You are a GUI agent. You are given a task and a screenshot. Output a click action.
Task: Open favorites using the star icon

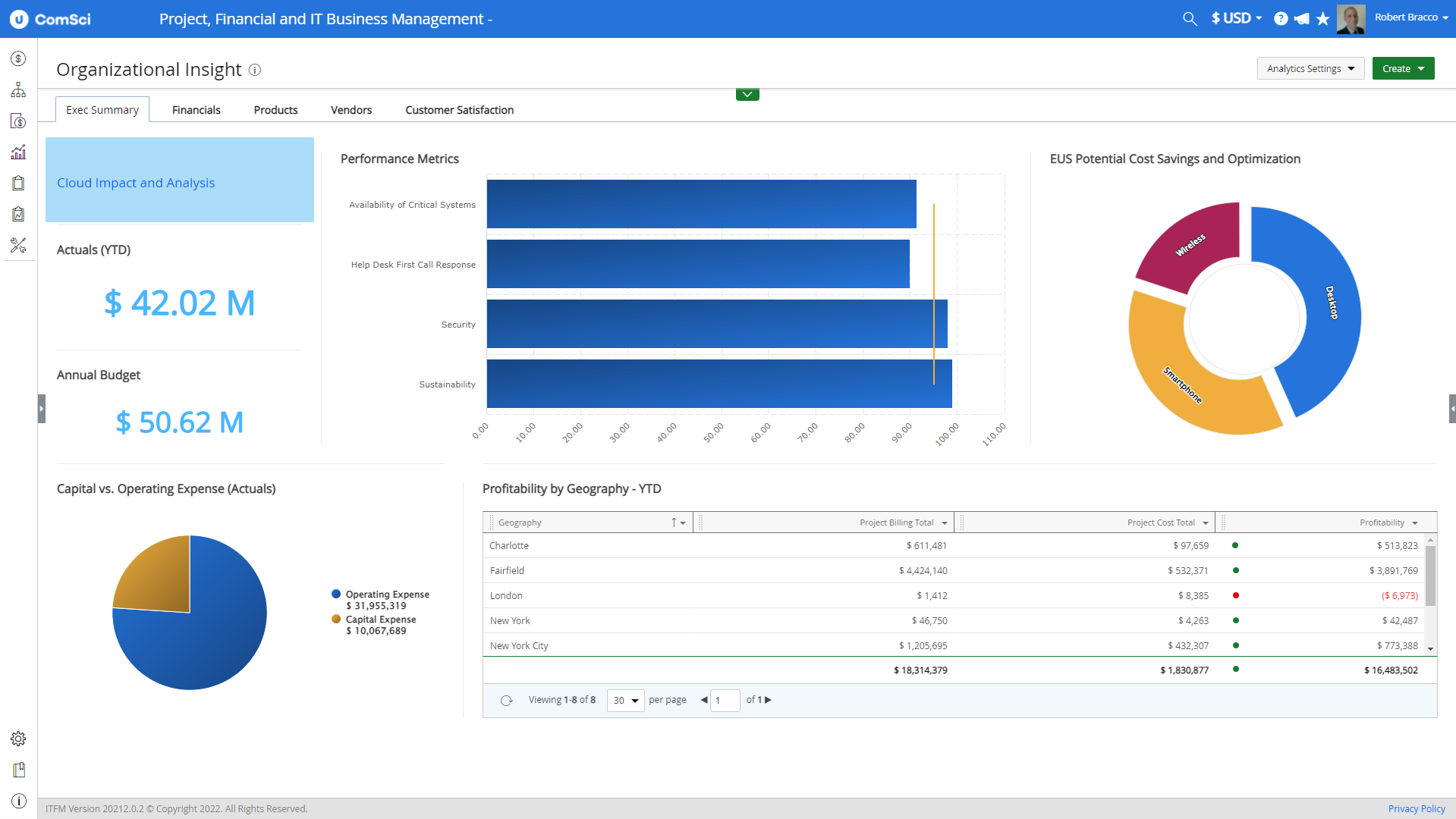coord(1323,19)
